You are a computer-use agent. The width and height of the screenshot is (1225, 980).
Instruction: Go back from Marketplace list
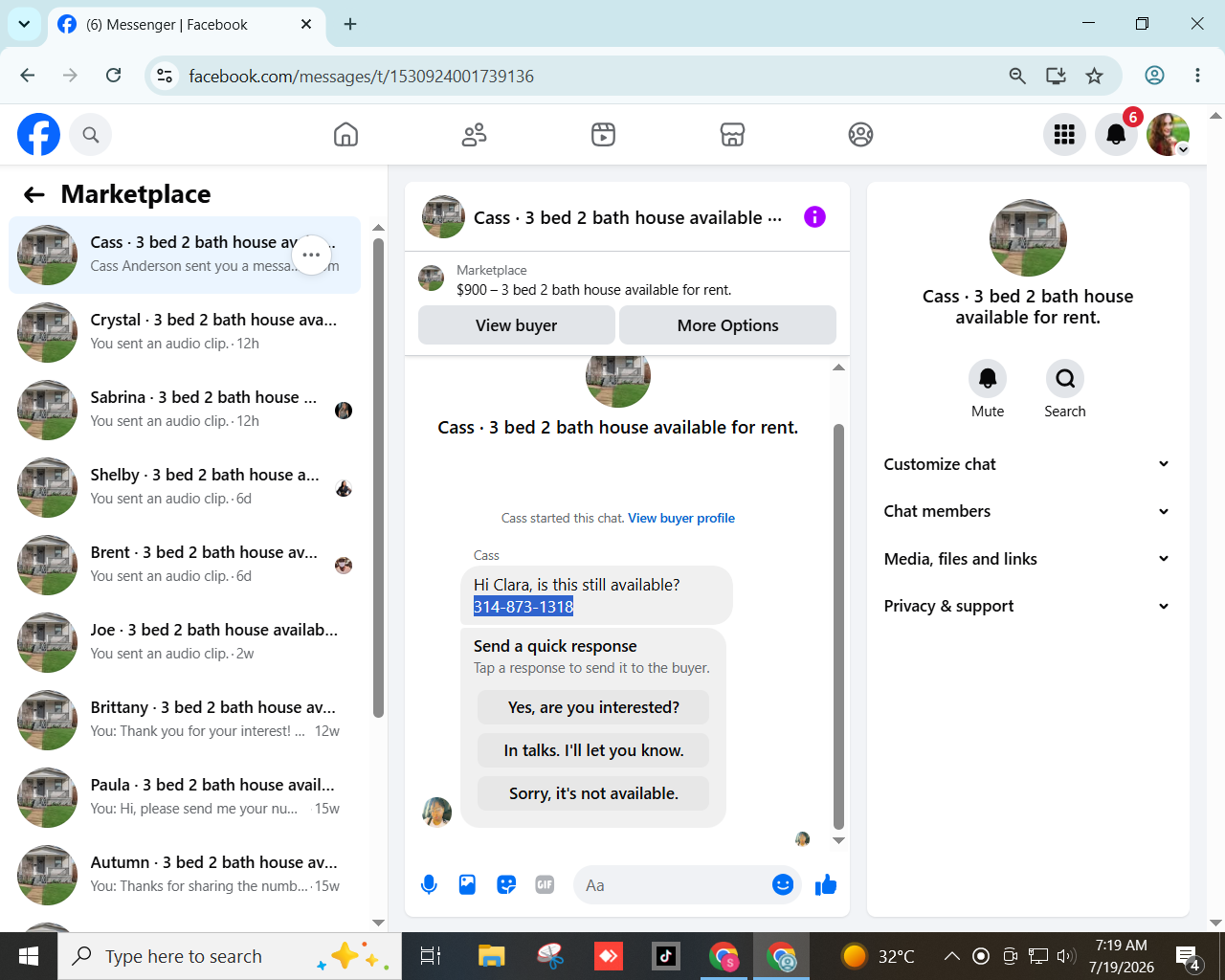pos(34,195)
